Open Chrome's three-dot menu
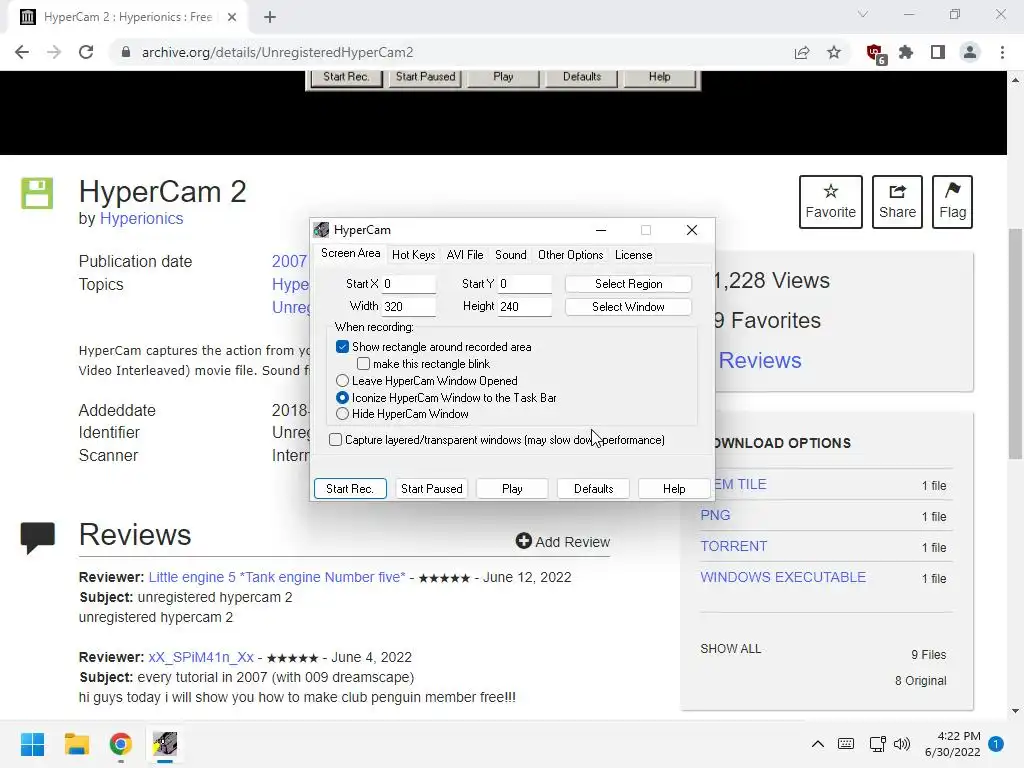This screenshot has width=1024, height=768. [1002, 52]
